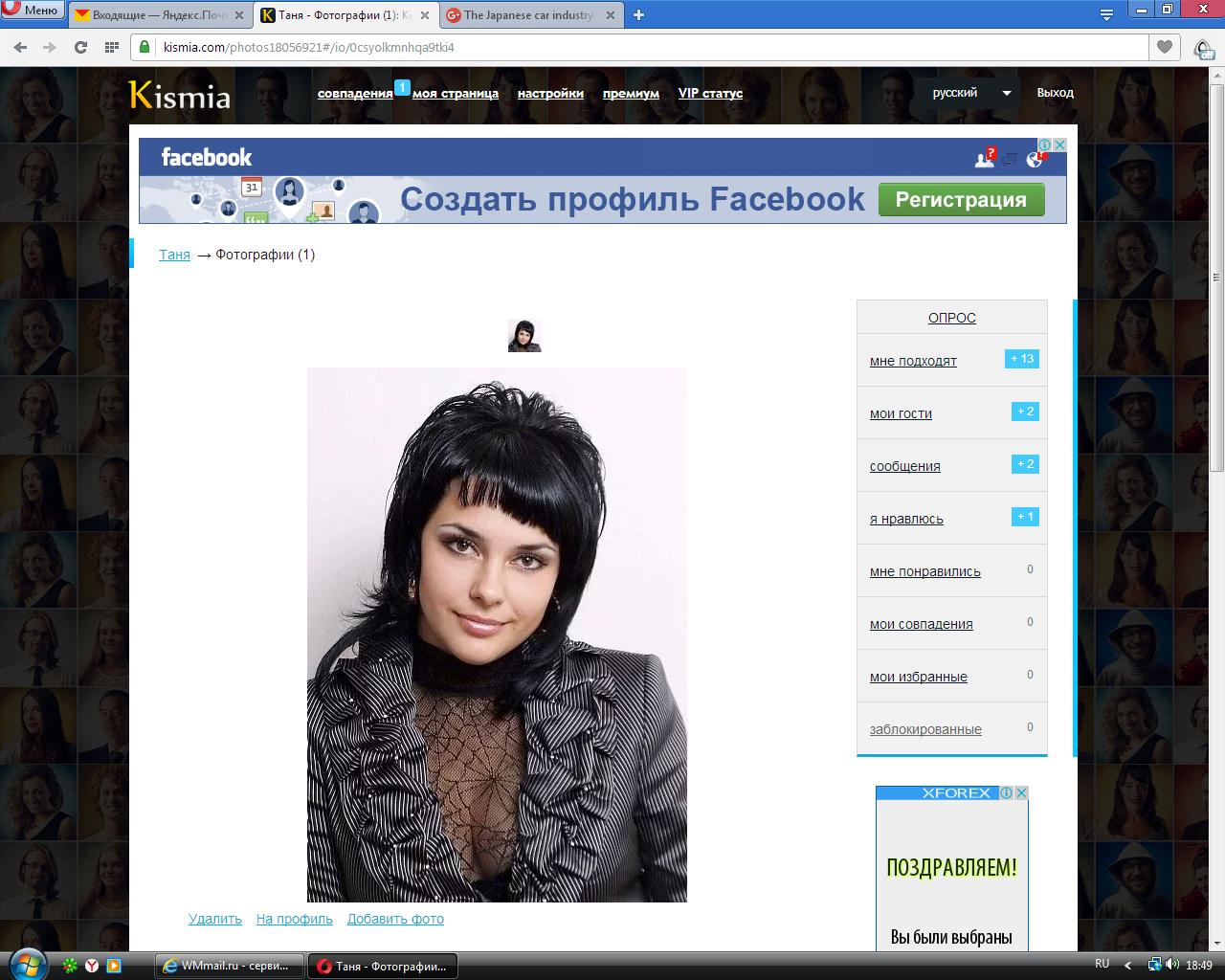Open заблокированные list
The image size is (1225, 980).
coord(925,729)
